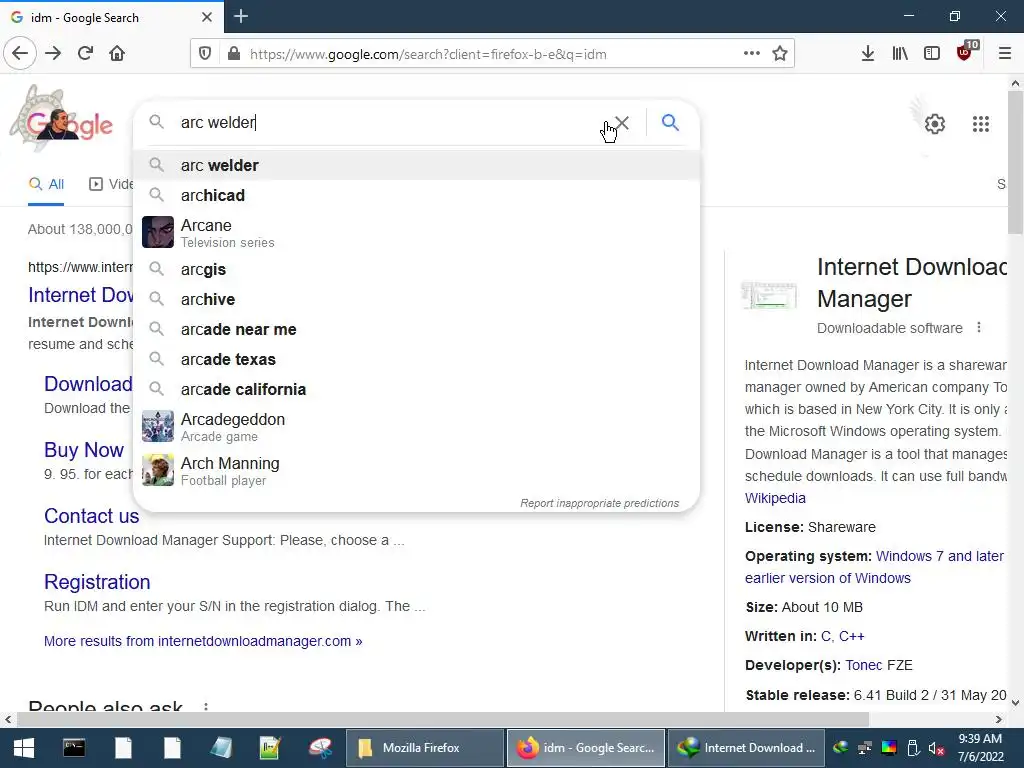Select the 'arcade texas' suggestion
Image resolution: width=1024 pixels, height=768 pixels.
416,359
